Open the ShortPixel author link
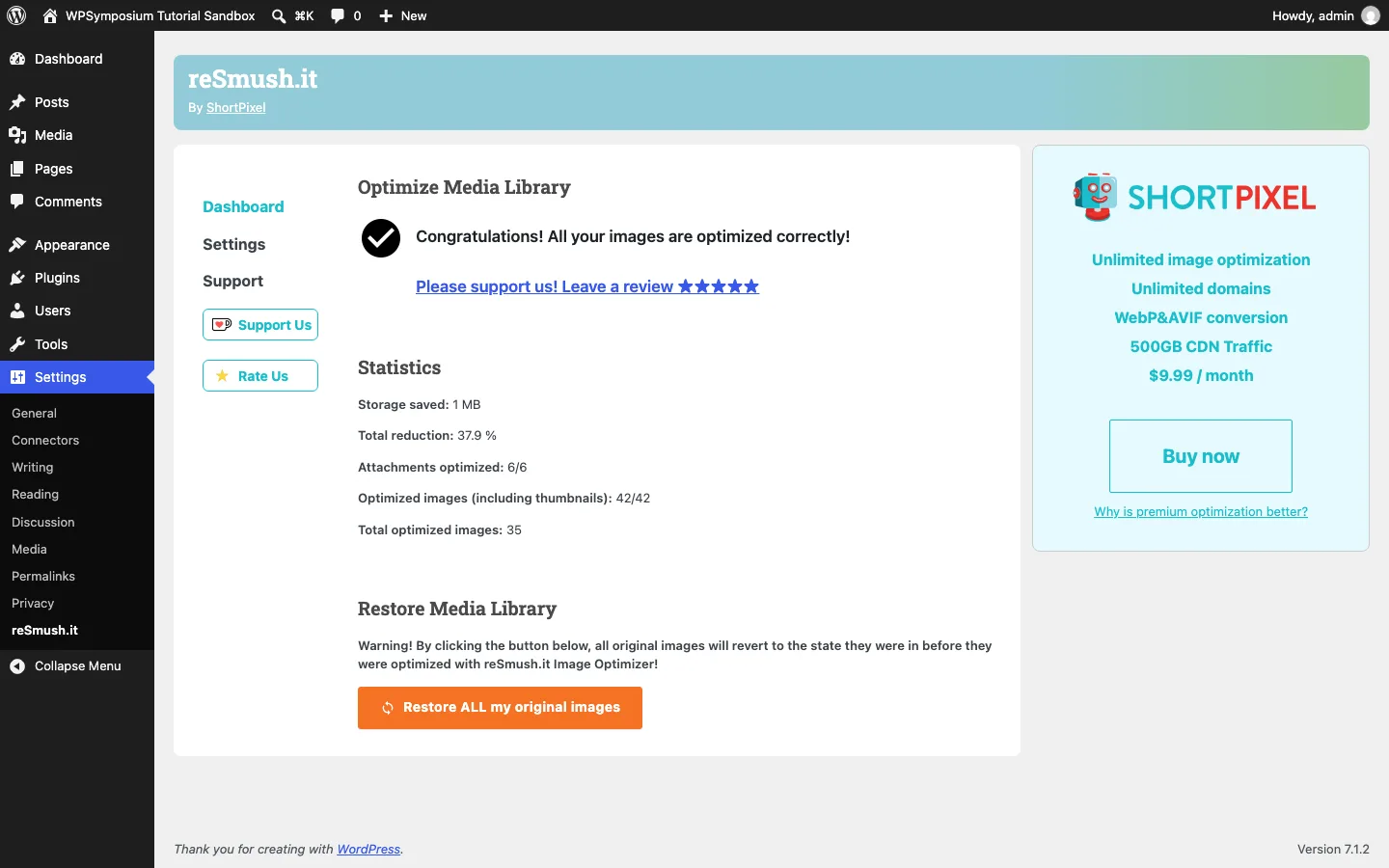Image resolution: width=1389 pixels, height=868 pixels. [235, 107]
